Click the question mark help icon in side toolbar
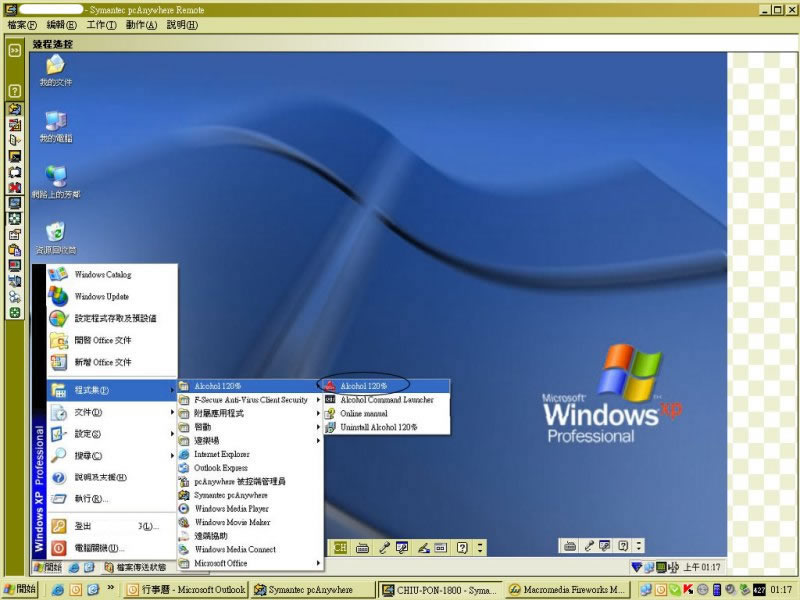The height and width of the screenshot is (600, 800). [x=15, y=91]
